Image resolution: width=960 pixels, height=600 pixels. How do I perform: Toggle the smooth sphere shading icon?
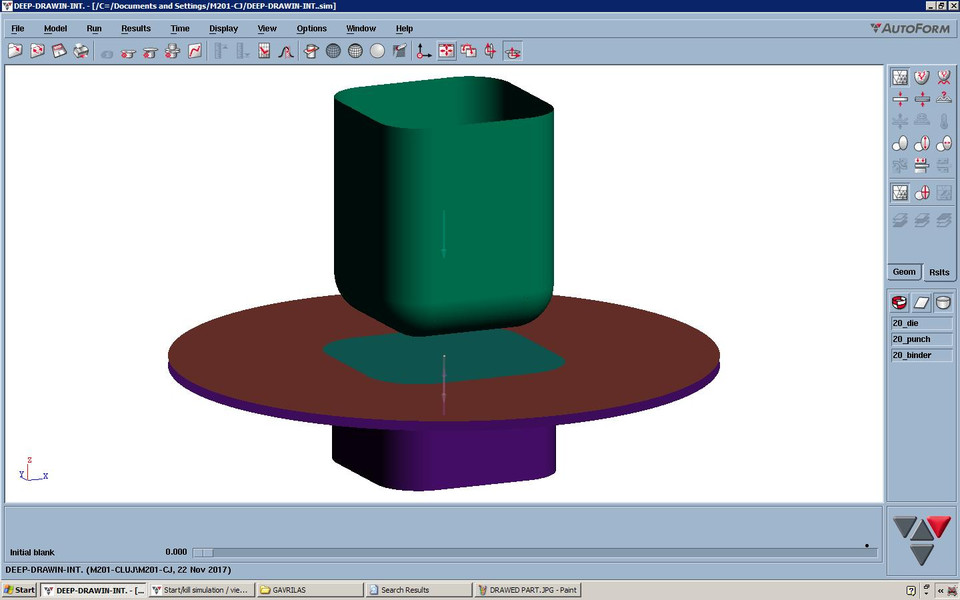point(377,51)
